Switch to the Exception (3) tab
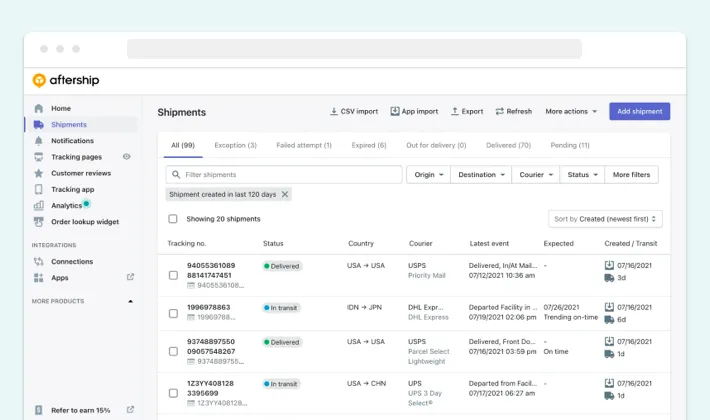Screen dimensions: 710x420 (235, 145)
